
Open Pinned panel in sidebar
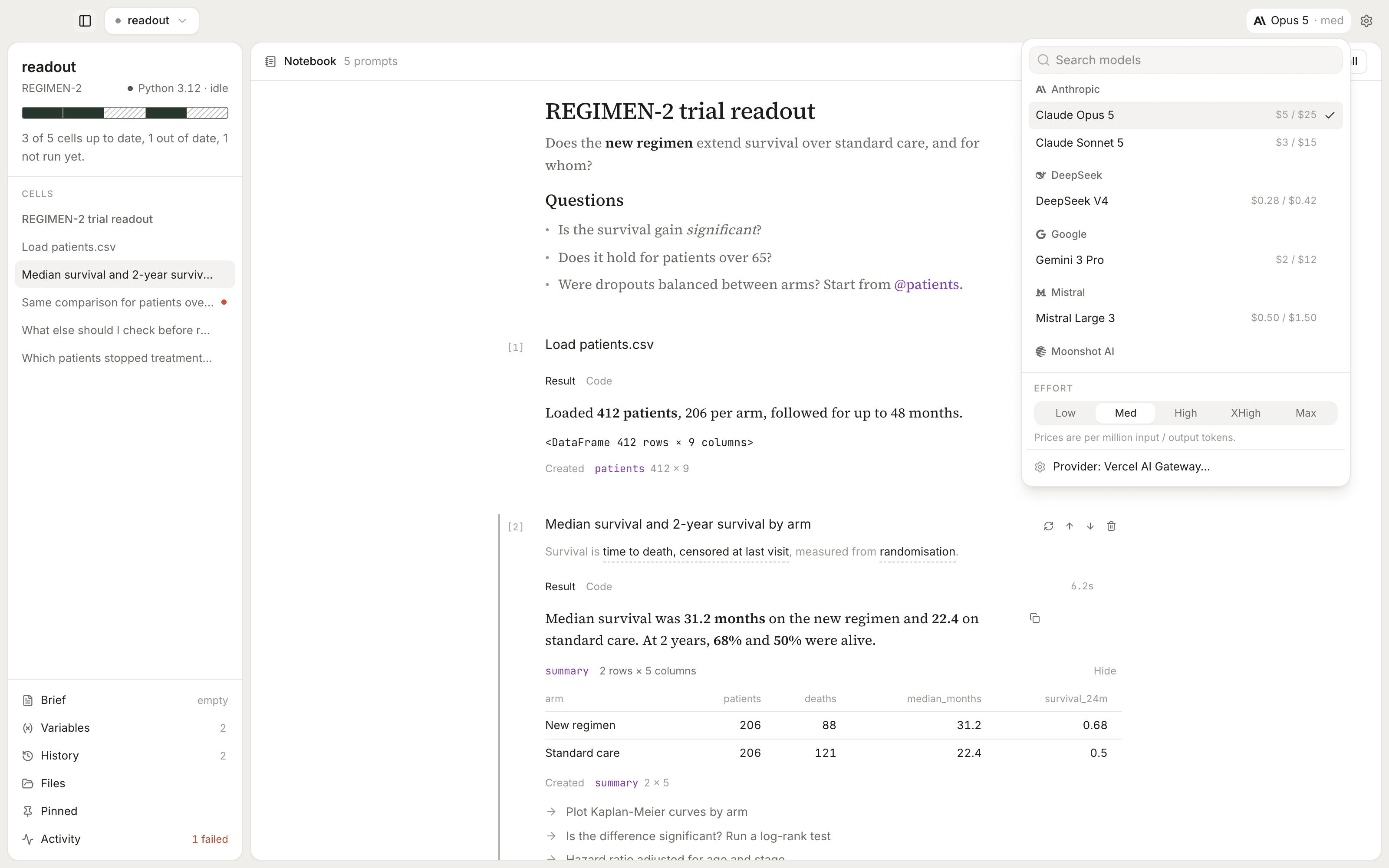click(x=125, y=811)
